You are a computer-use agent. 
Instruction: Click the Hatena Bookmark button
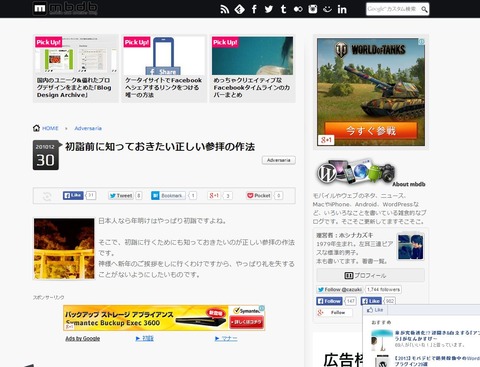pyautogui.click(x=168, y=196)
